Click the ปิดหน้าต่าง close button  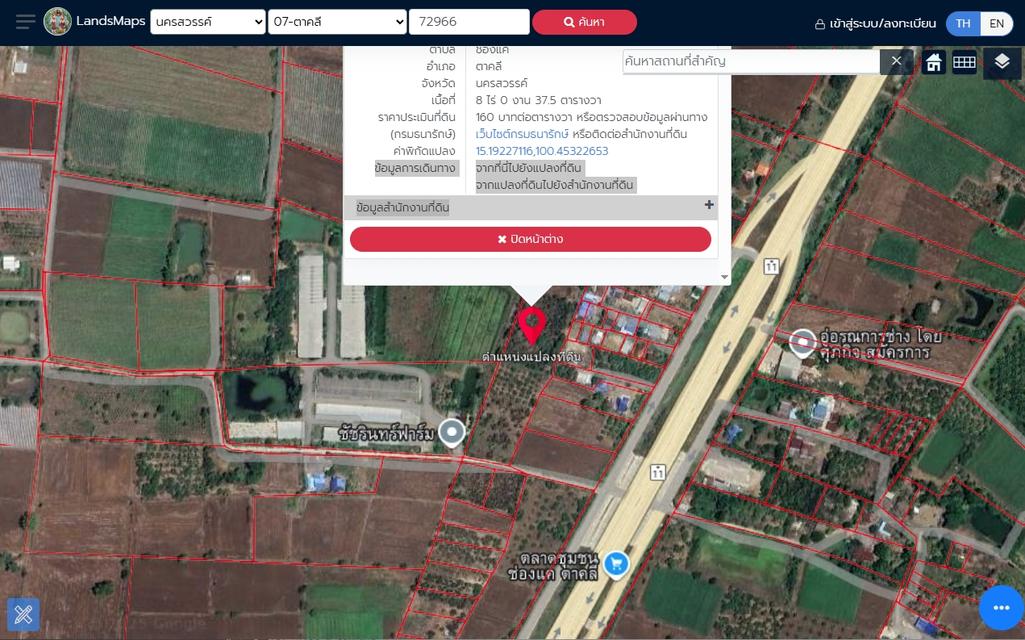[530, 239]
